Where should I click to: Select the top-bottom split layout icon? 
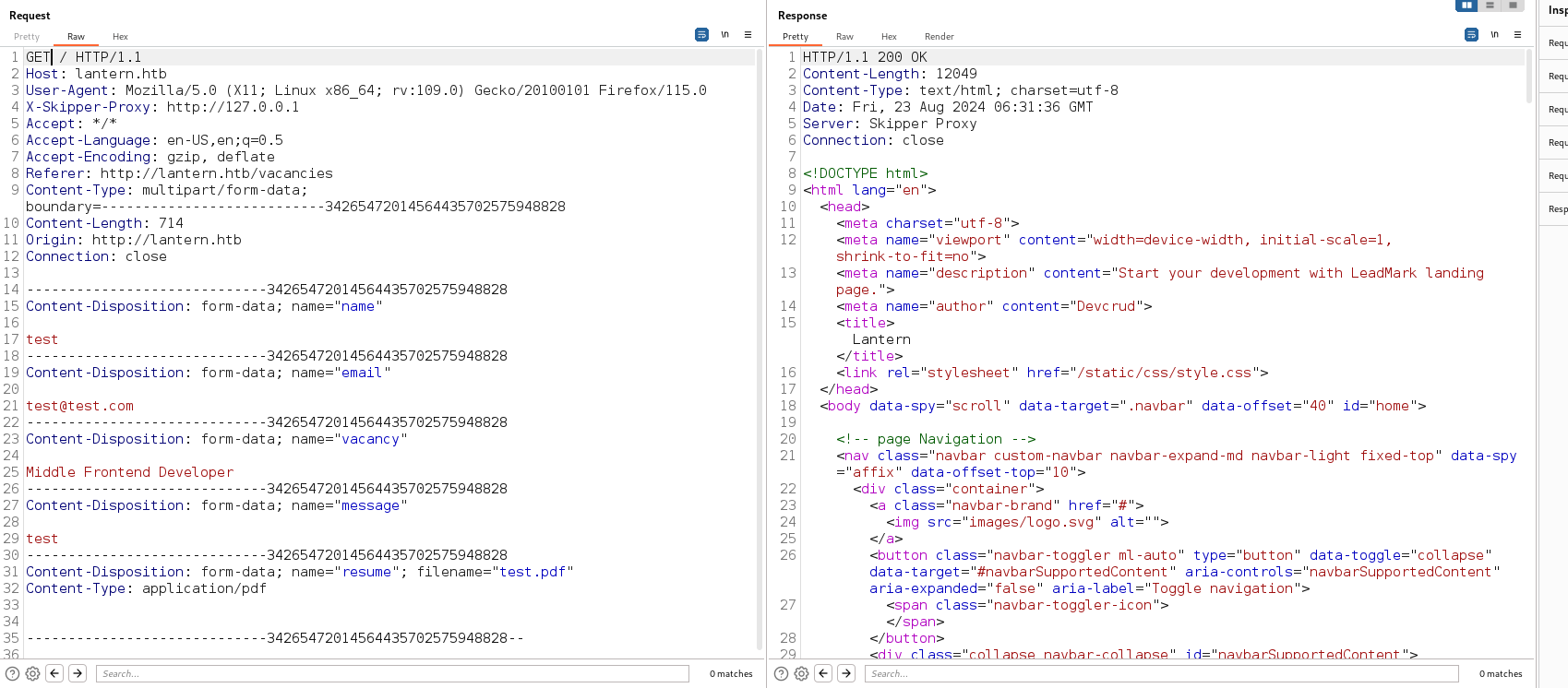pos(1490,6)
